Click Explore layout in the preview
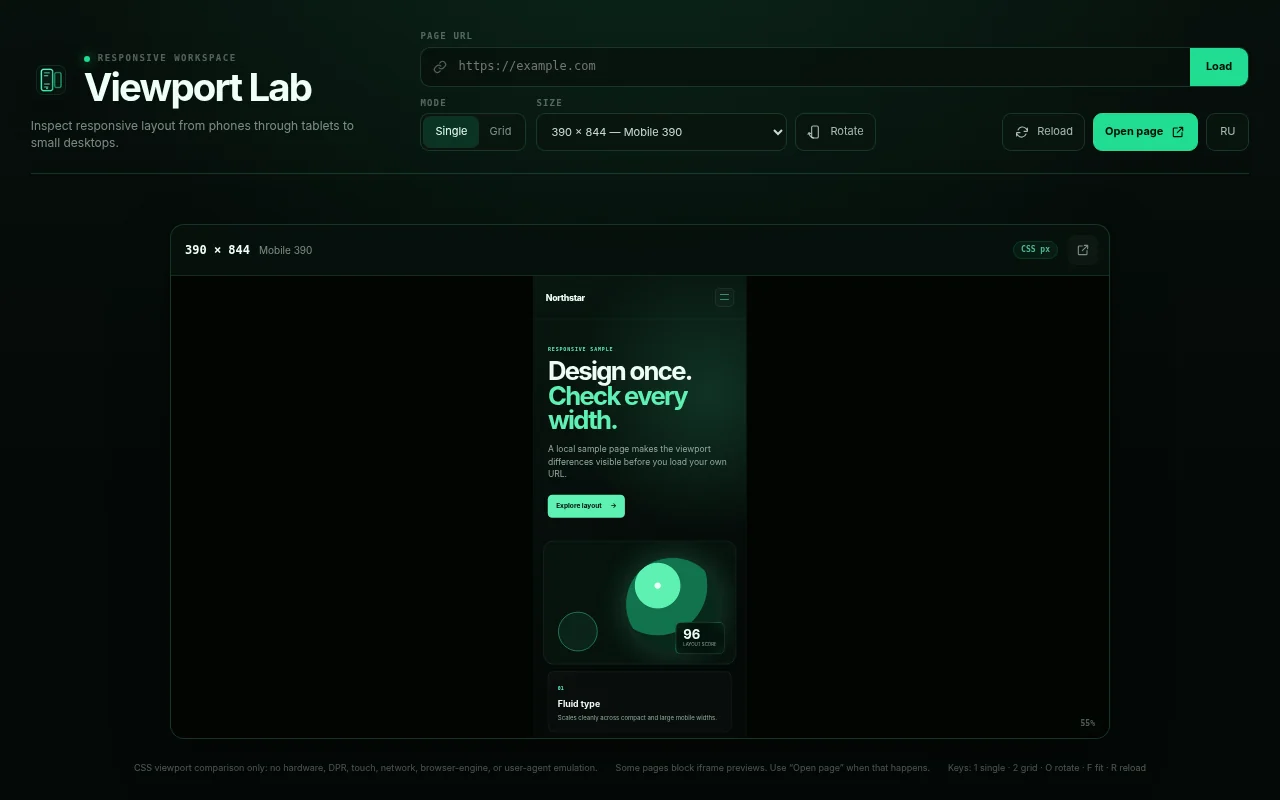Image resolution: width=1280 pixels, height=800 pixels. click(x=586, y=506)
